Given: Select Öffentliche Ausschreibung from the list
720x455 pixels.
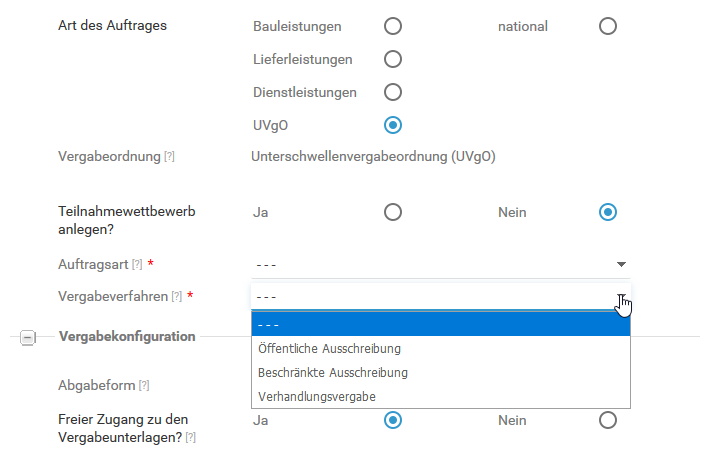Looking at the screenshot, I should (x=329, y=349).
